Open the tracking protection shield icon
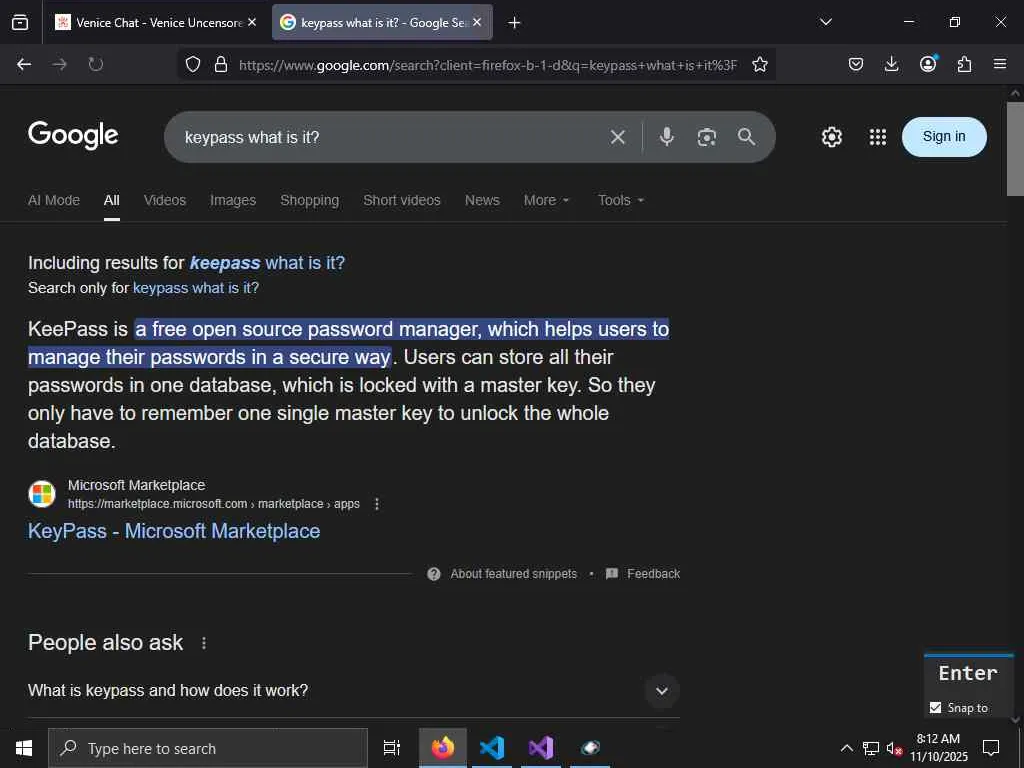 tap(193, 64)
